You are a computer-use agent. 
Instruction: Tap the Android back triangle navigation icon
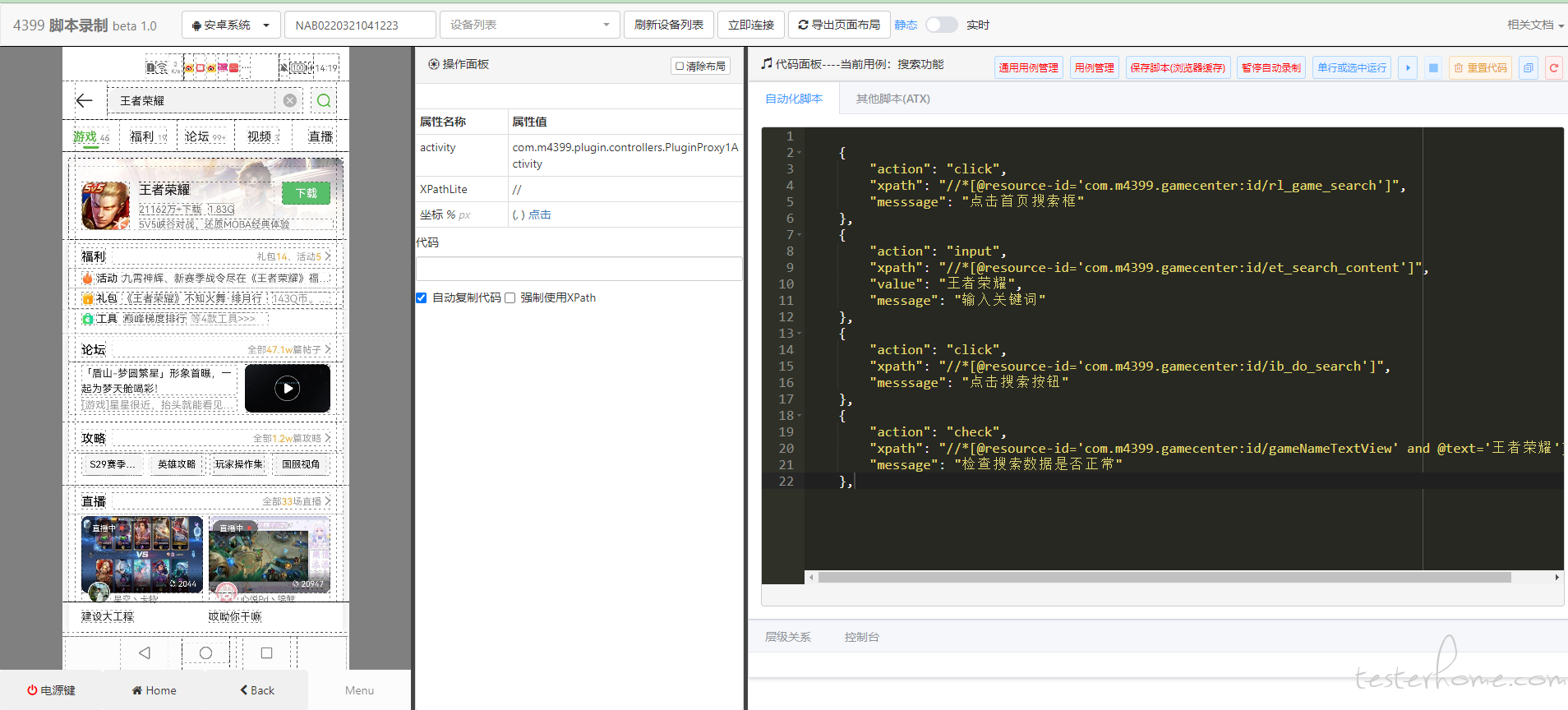[145, 652]
